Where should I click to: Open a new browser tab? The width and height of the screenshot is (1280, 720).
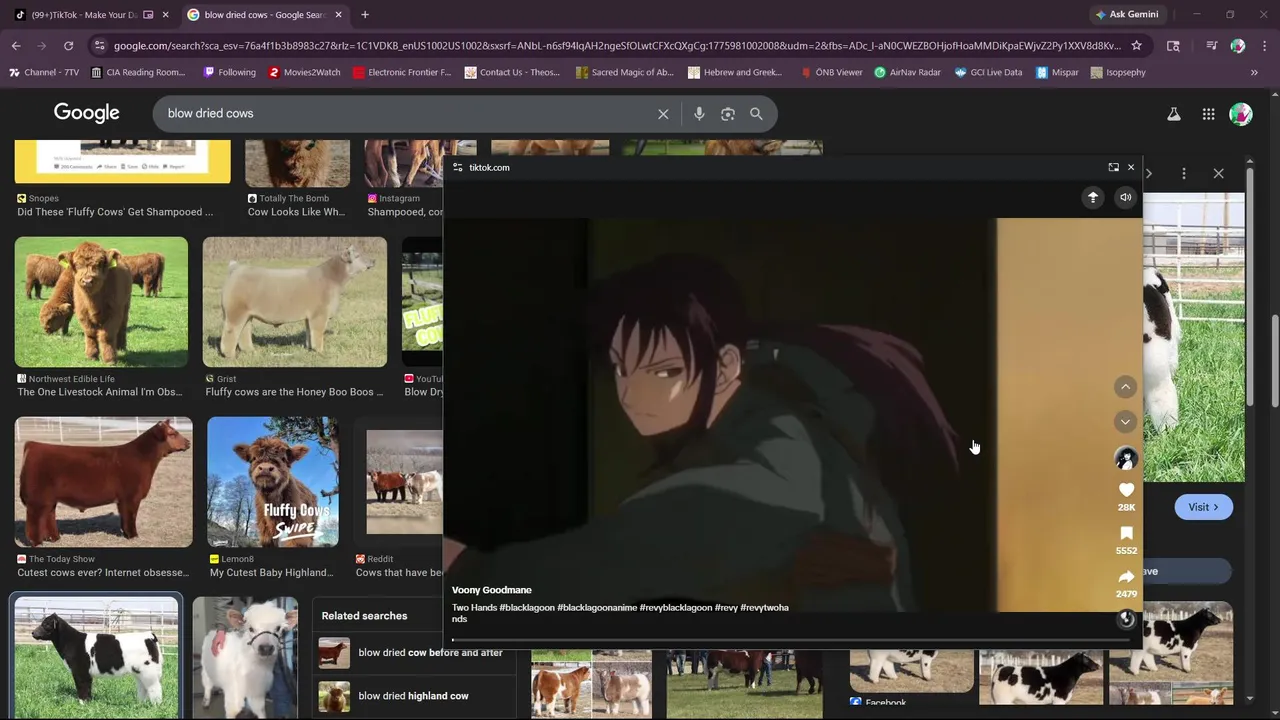tap(365, 15)
